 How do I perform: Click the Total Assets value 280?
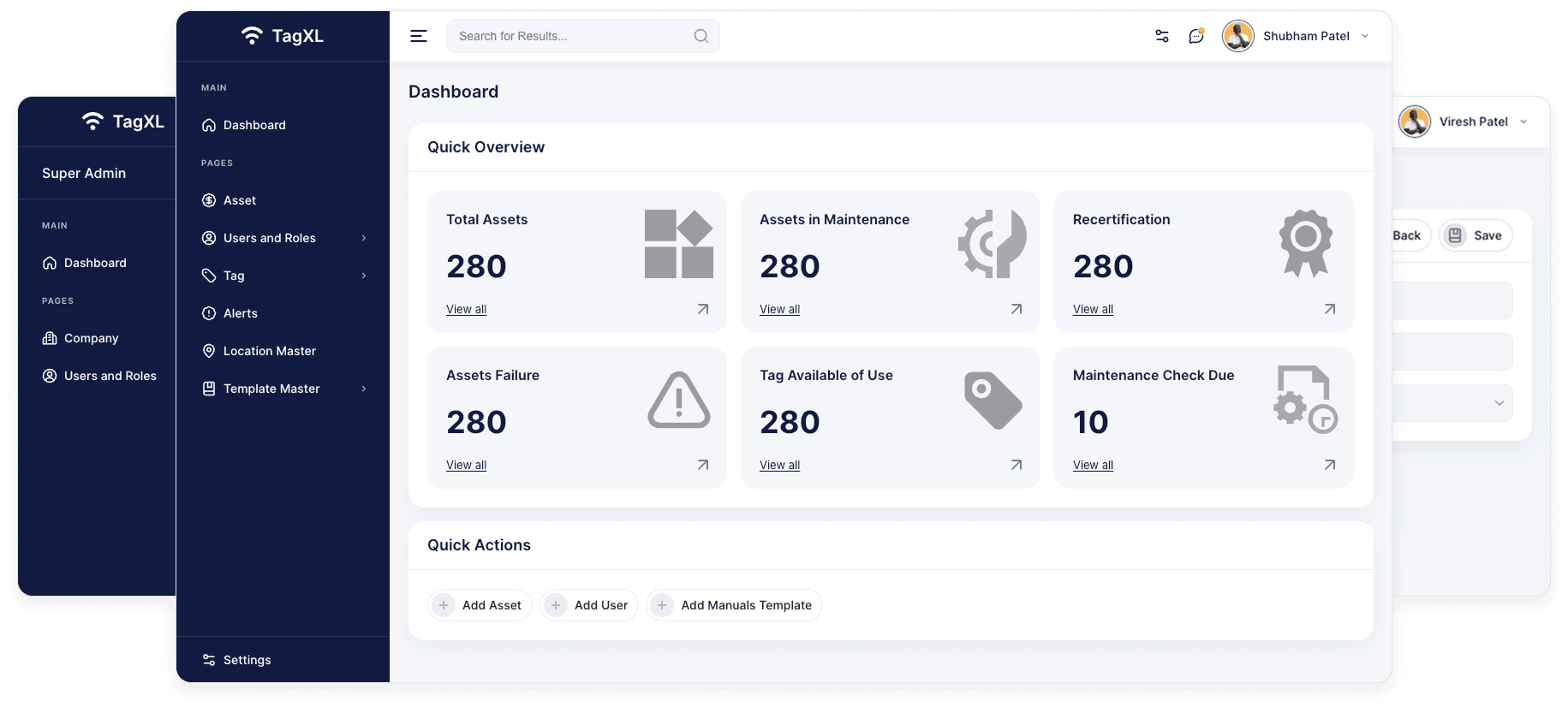pyautogui.click(x=476, y=266)
